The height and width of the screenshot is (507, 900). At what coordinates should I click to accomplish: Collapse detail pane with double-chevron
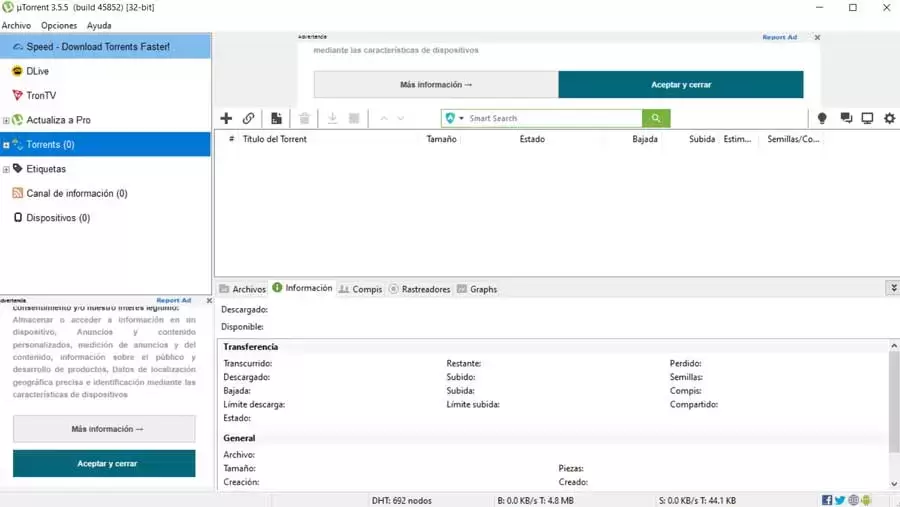click(894, 288)
